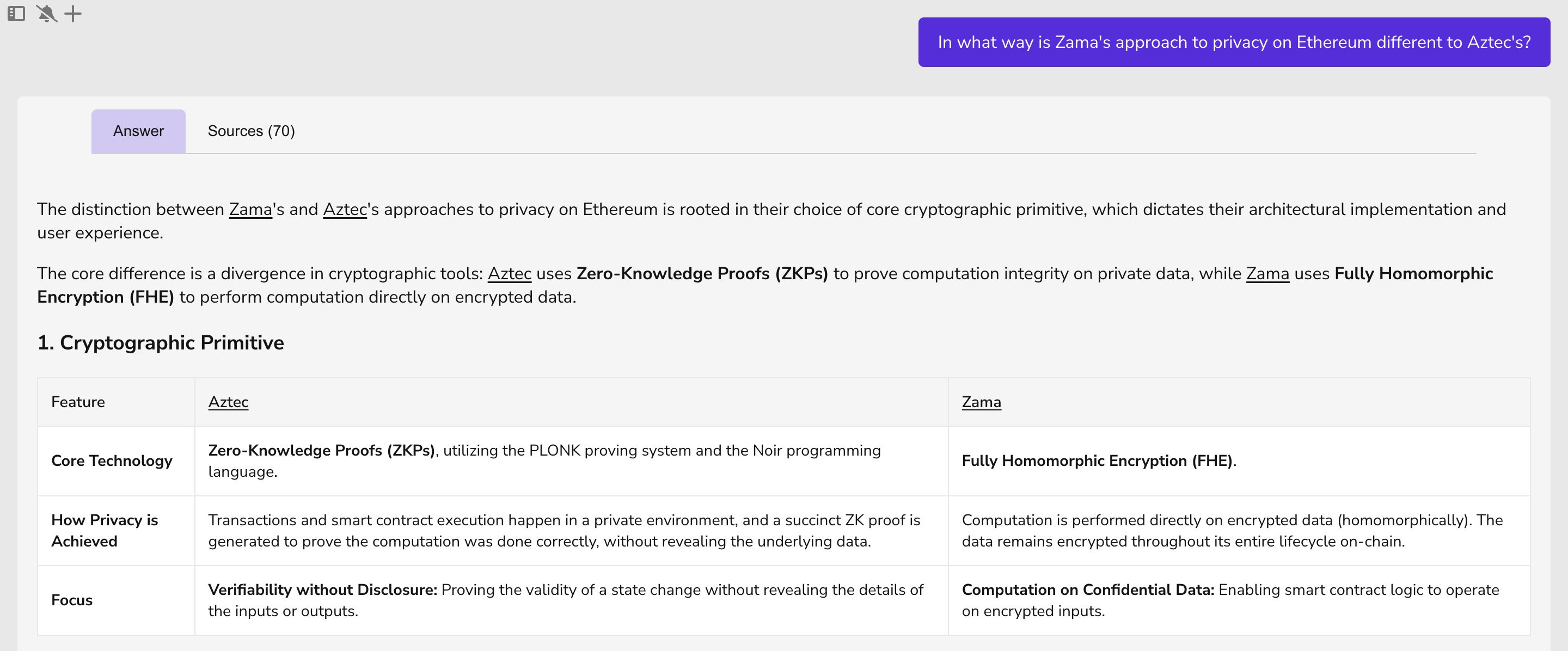
Task: Click 'Computation on Confidential Data:' bold text
Action: click(x=1088, y=589)
